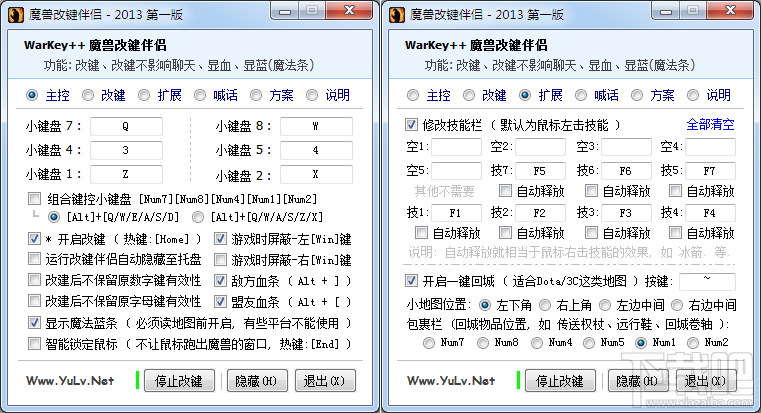
Task: Click 一键回城 按键 field containing ~
Action: [707, 281]
